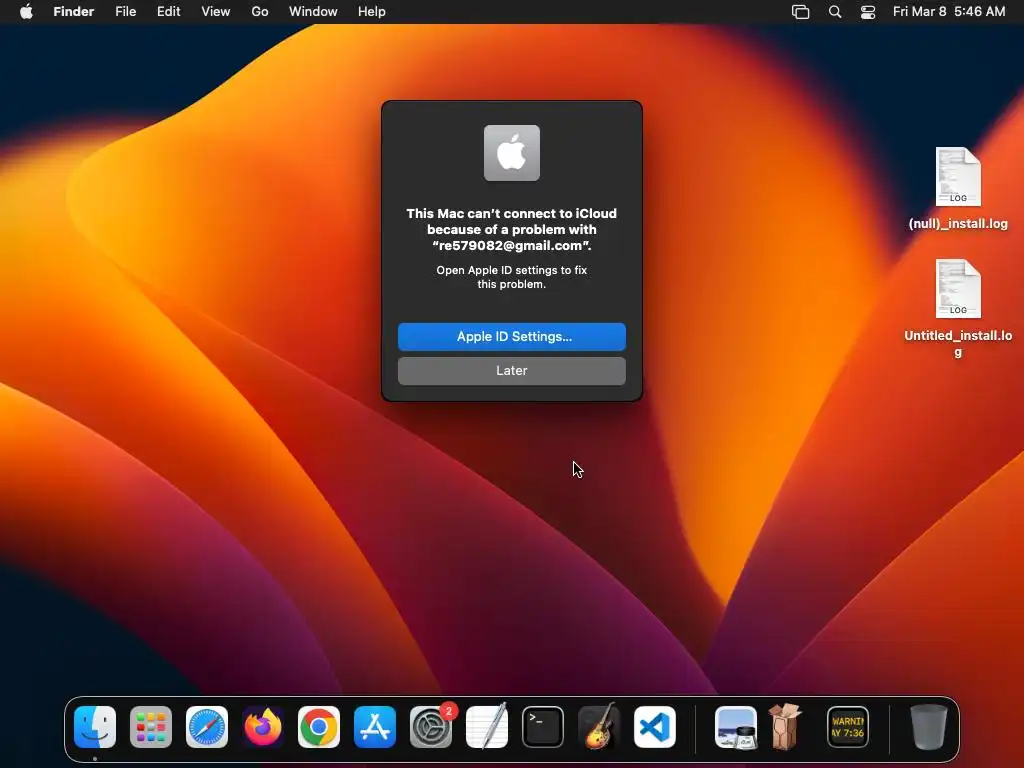
Task: Open the Help menu
Action: click(x=372, y=12)
